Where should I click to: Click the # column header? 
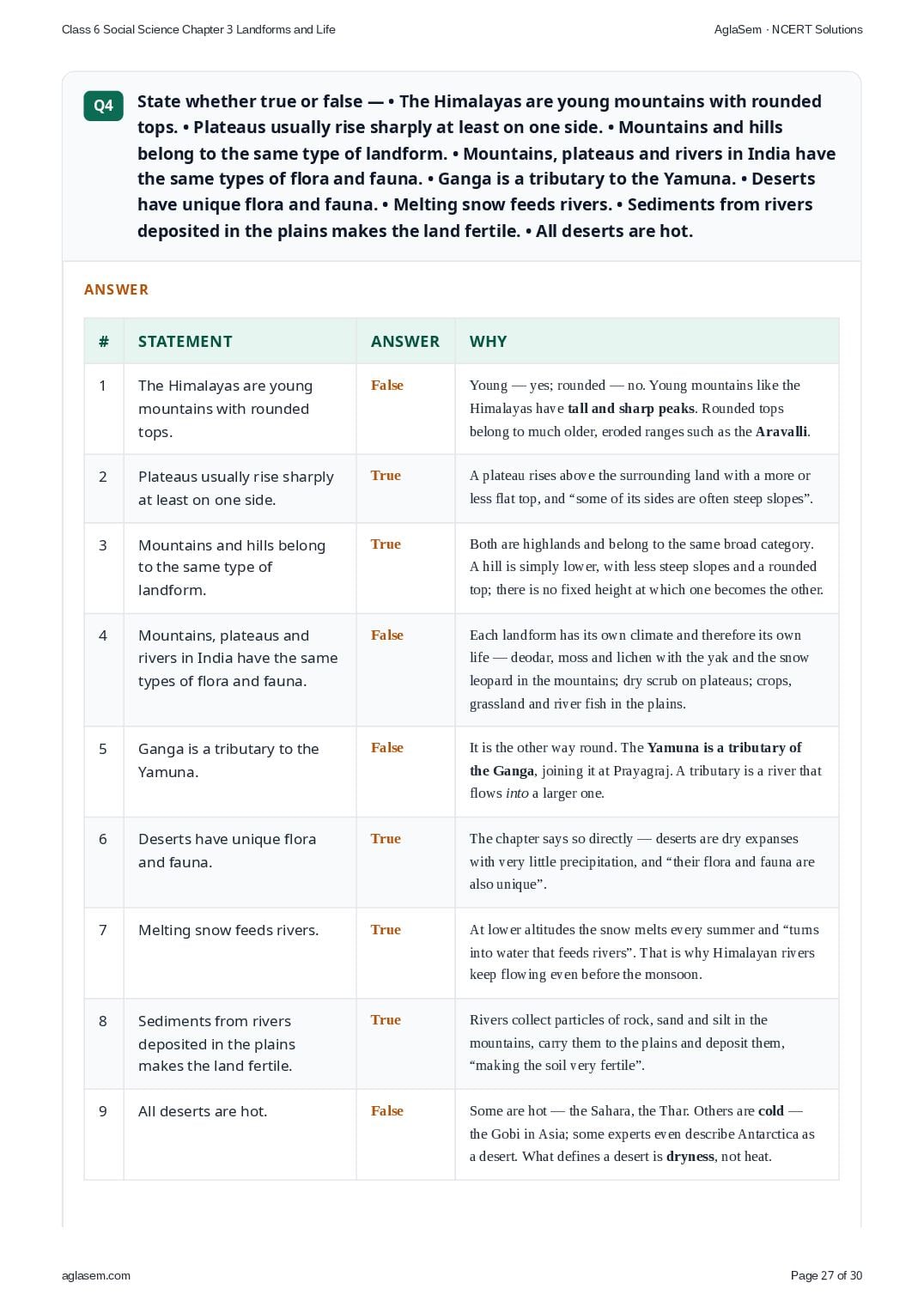104,341
